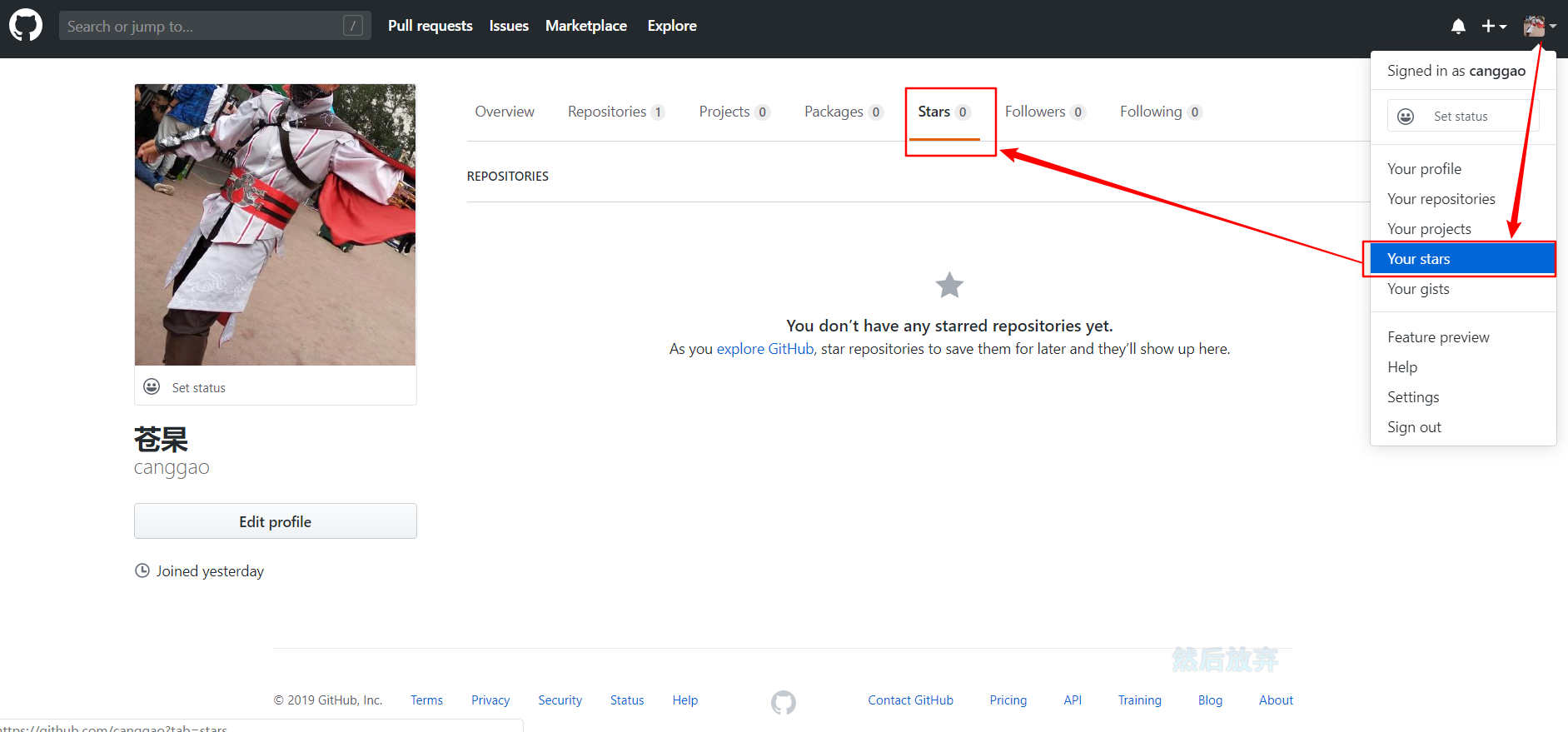Viewport: 1568px width, 732px height.
Task: Open API footer link
Action: coord(1073,700)
